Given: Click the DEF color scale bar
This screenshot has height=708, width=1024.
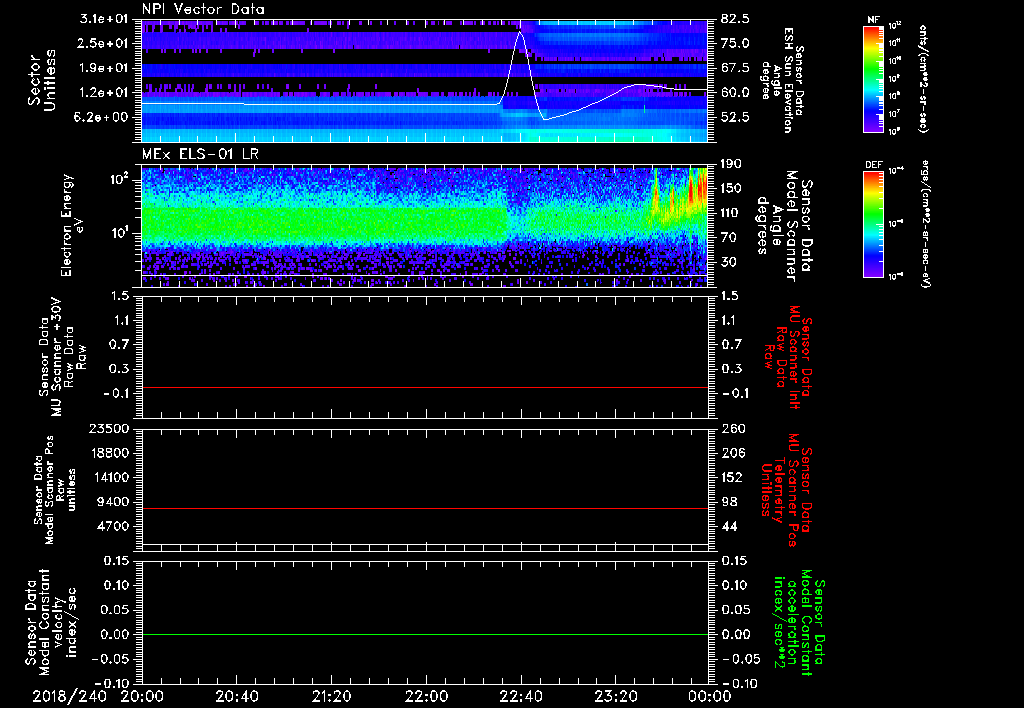Looking at the screenshot, I should (873, 222).
